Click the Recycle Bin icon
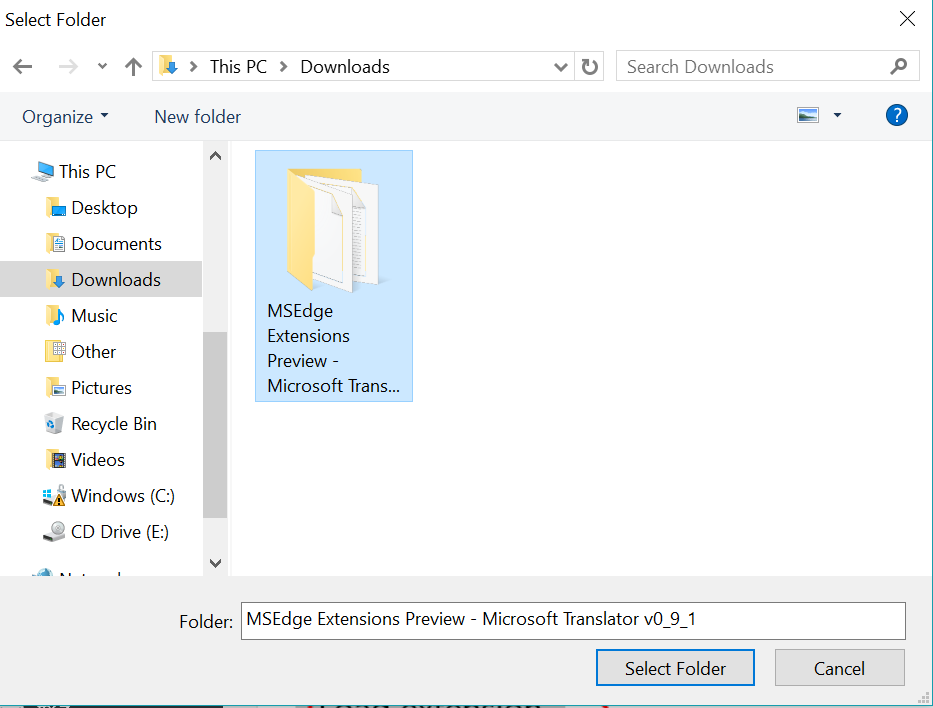The height and width of the screenshot is (708, 933). [54, 424]
